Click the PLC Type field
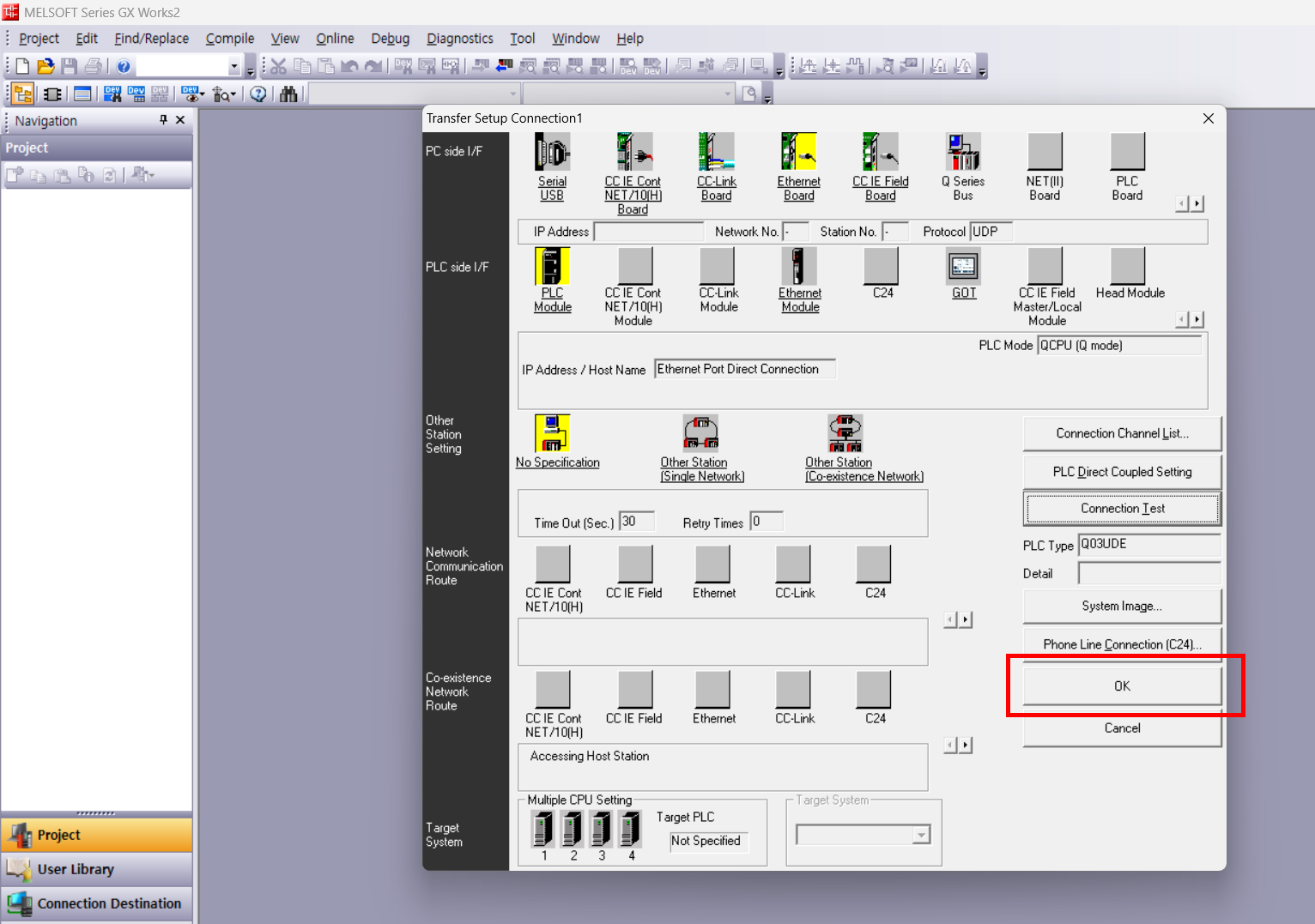Image resolution: width=1315 pixels, height=924 pixels. pyautogui.click(x=1149, y=545)
